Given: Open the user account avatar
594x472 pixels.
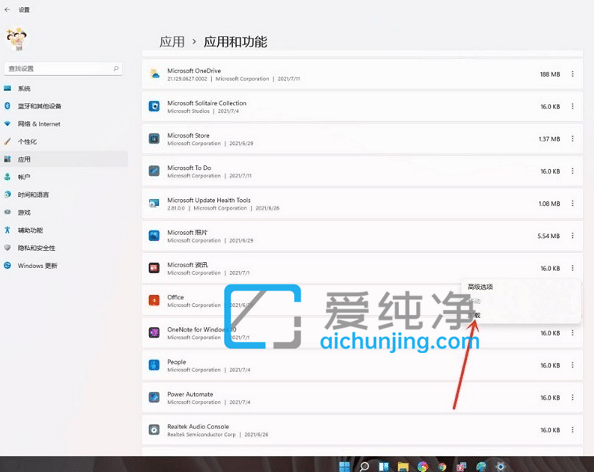Looking at the screenshot, I should pyautogui.click(x=16, y=39).
